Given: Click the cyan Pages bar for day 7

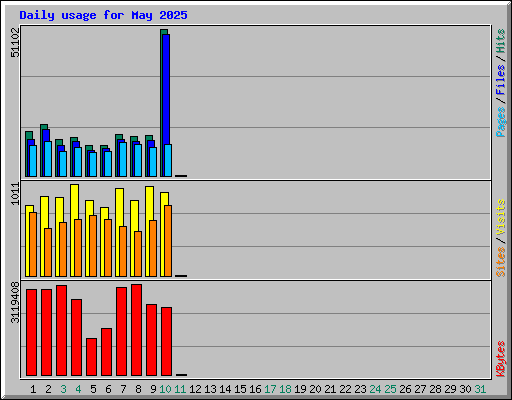Looking at the screenshot, I should pyautogui.click(x=123, y=159).
